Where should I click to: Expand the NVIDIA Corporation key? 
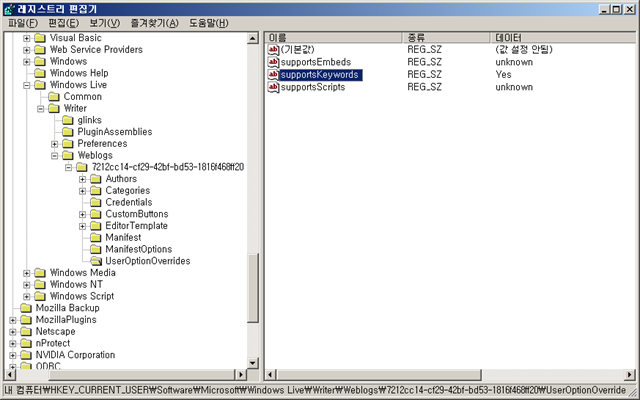[13, 356]
